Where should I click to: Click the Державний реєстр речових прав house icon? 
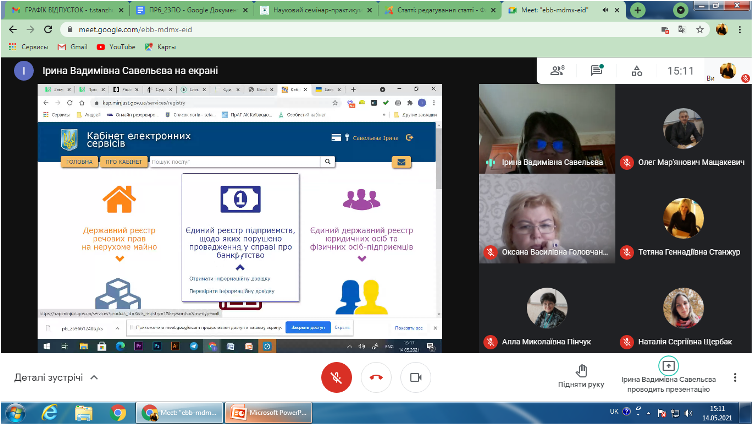pyautogui.click(x=119, y=199)
